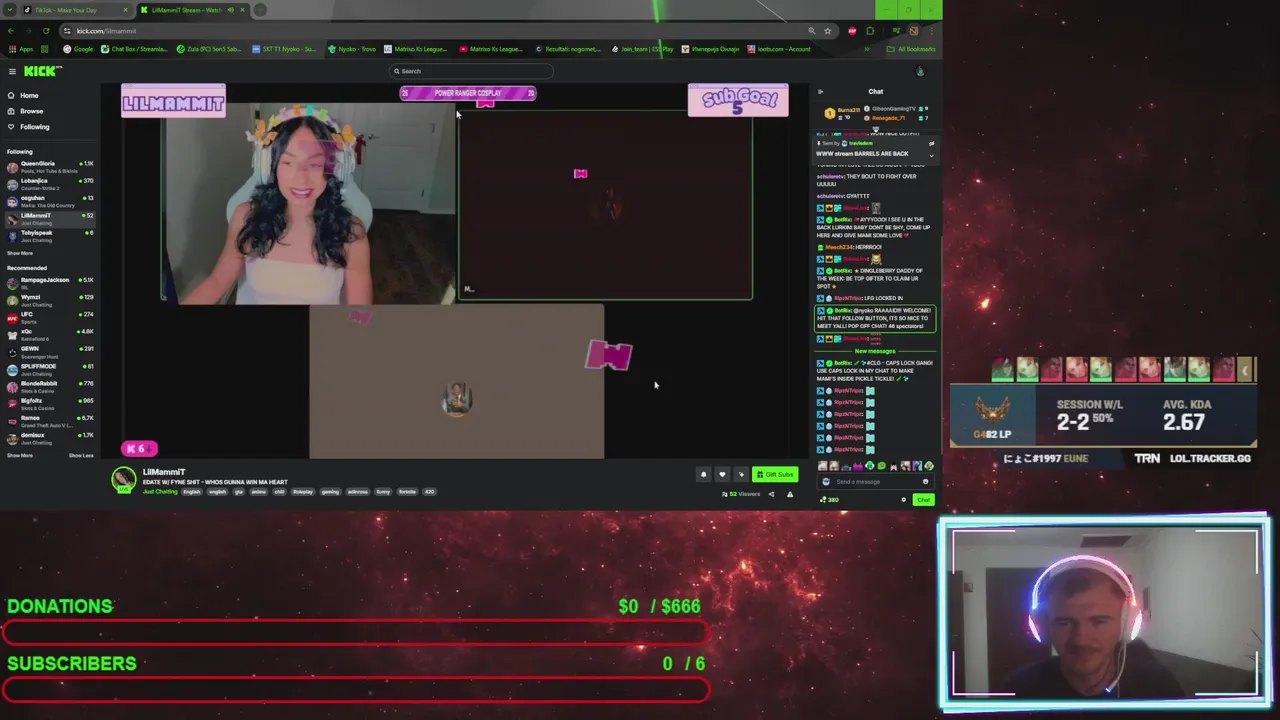Expand Following list with Show More
1280x720 pixels.
click(20, 253)
